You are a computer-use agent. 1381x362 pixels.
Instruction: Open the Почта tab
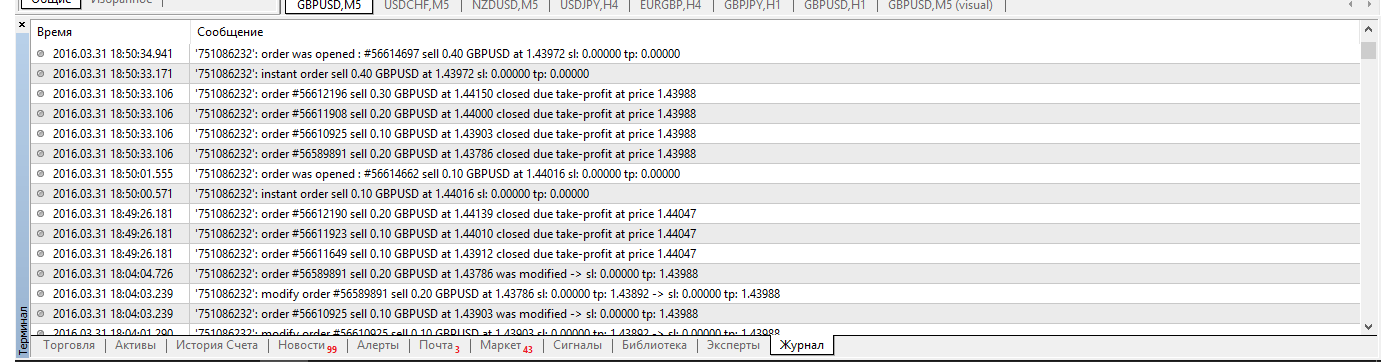tap(440, 346)
